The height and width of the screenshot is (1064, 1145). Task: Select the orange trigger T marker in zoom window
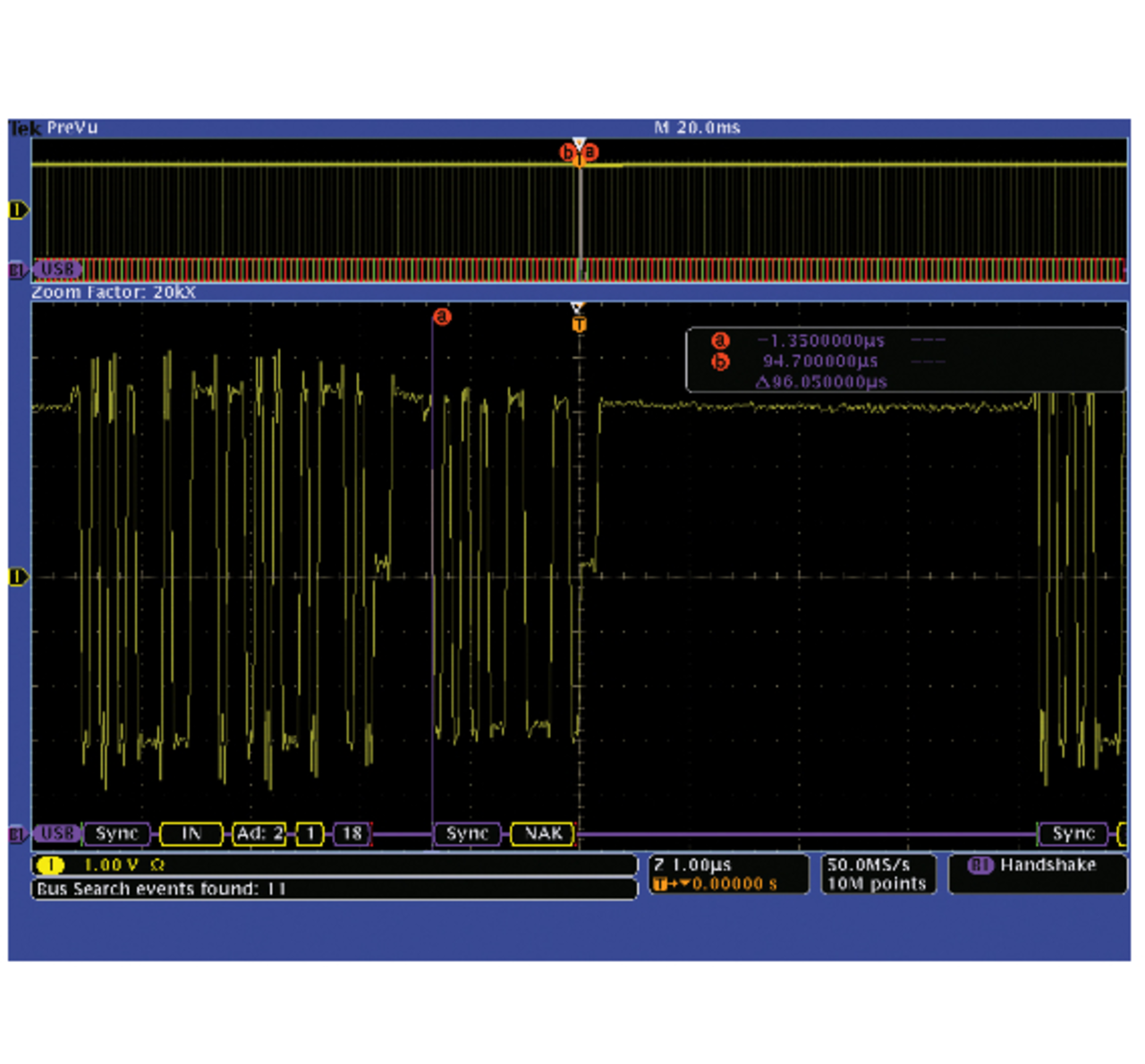point(579,324)
